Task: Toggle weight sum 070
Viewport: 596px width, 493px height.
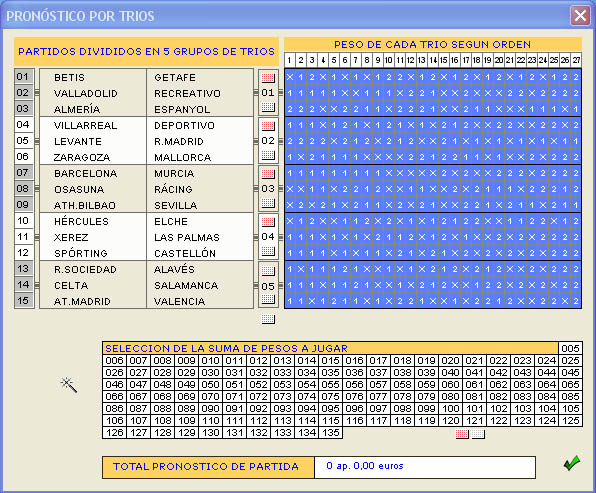Action: click(x=211, y=396)
